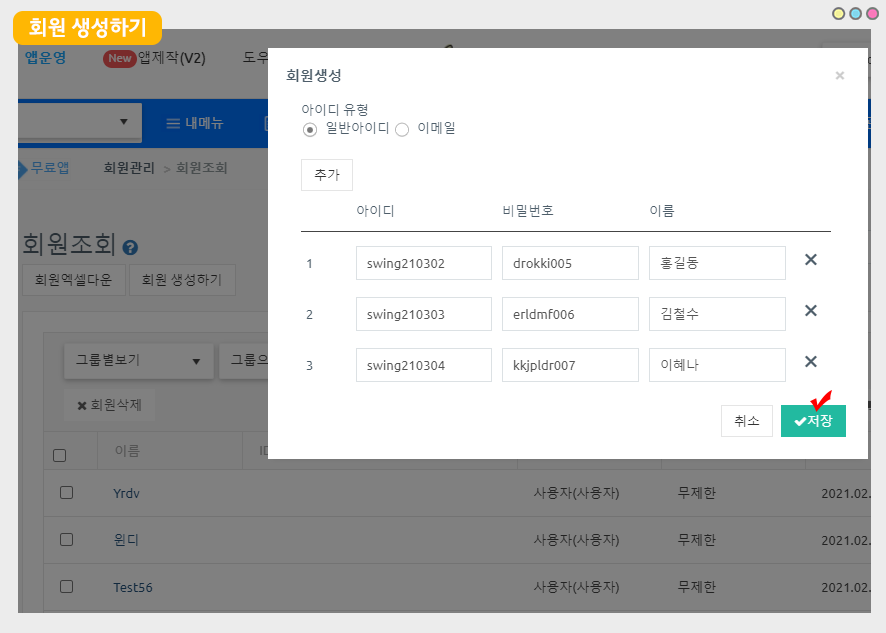Click the 저장 save button
886x633 pixels.
point(813,421)
